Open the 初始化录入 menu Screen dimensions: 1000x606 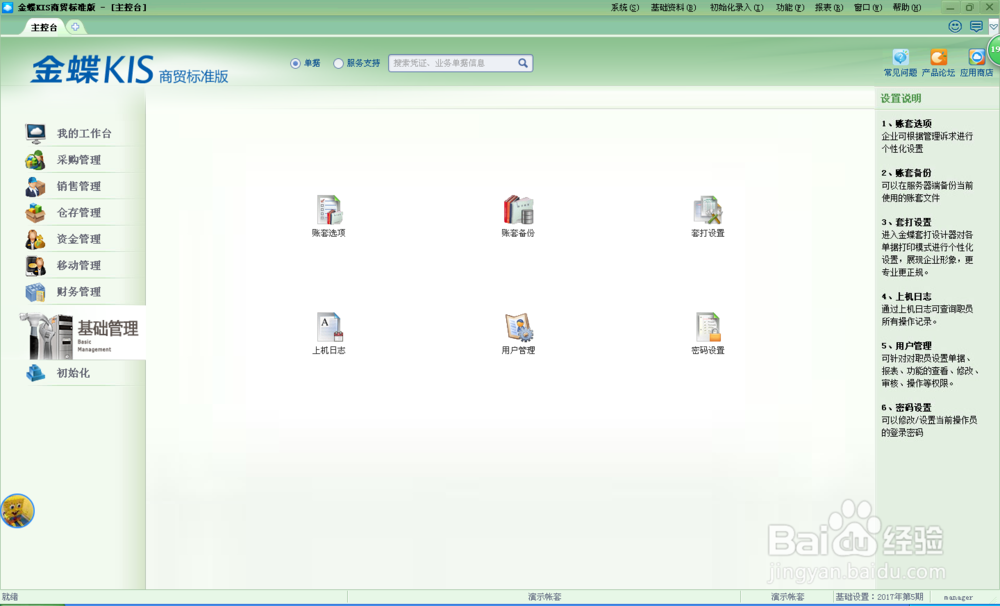[736, 8]
